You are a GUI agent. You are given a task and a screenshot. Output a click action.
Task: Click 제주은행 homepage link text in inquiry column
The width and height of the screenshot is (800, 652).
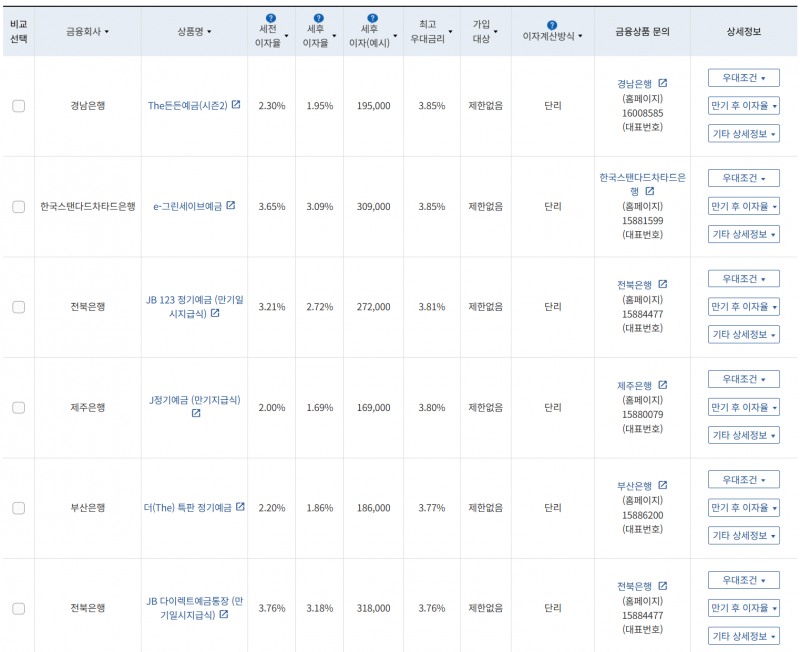634,386
